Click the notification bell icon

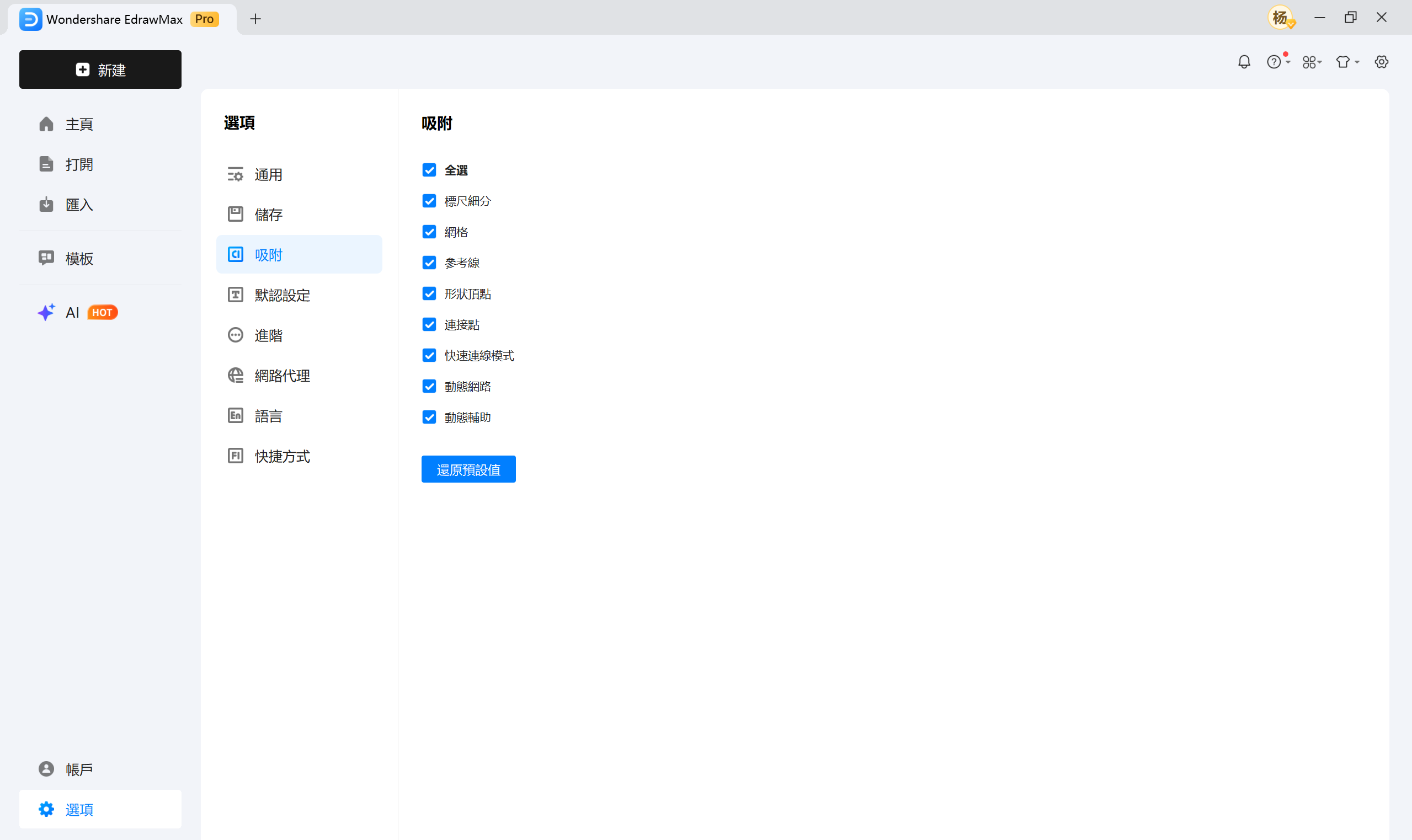tap(1244, 62)
